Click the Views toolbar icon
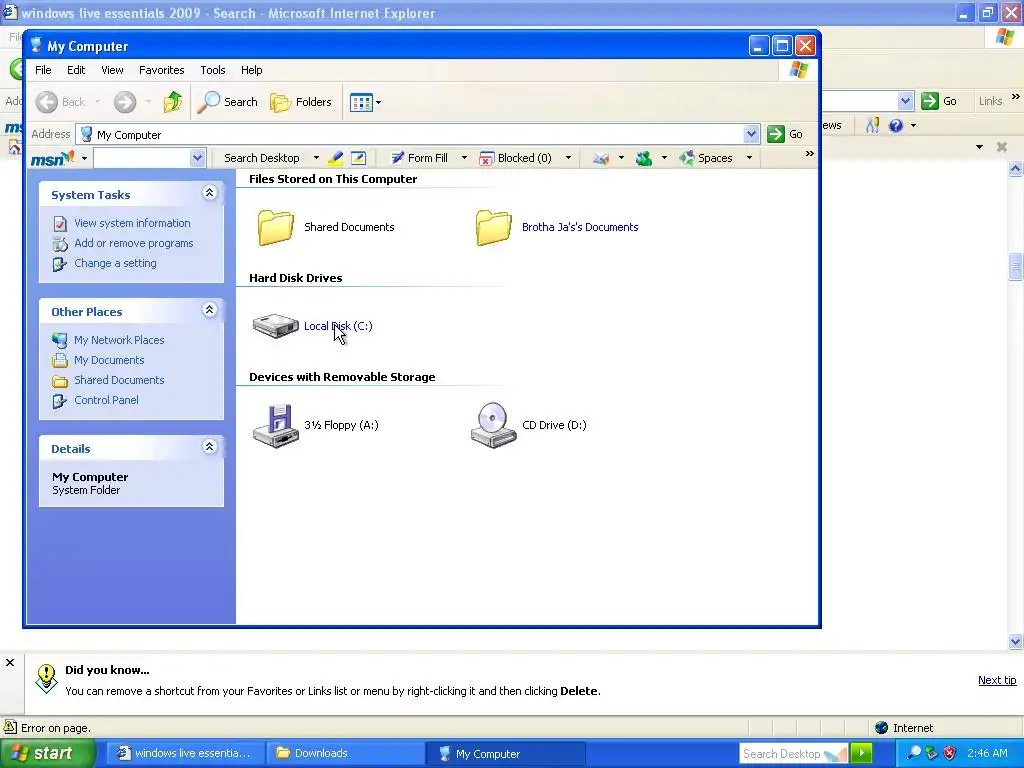Screen dimensions: 1024x768 pos(360,103)
